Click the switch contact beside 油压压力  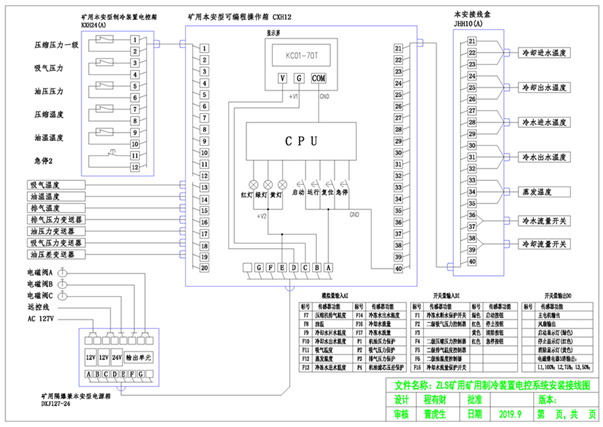point(104,85)
